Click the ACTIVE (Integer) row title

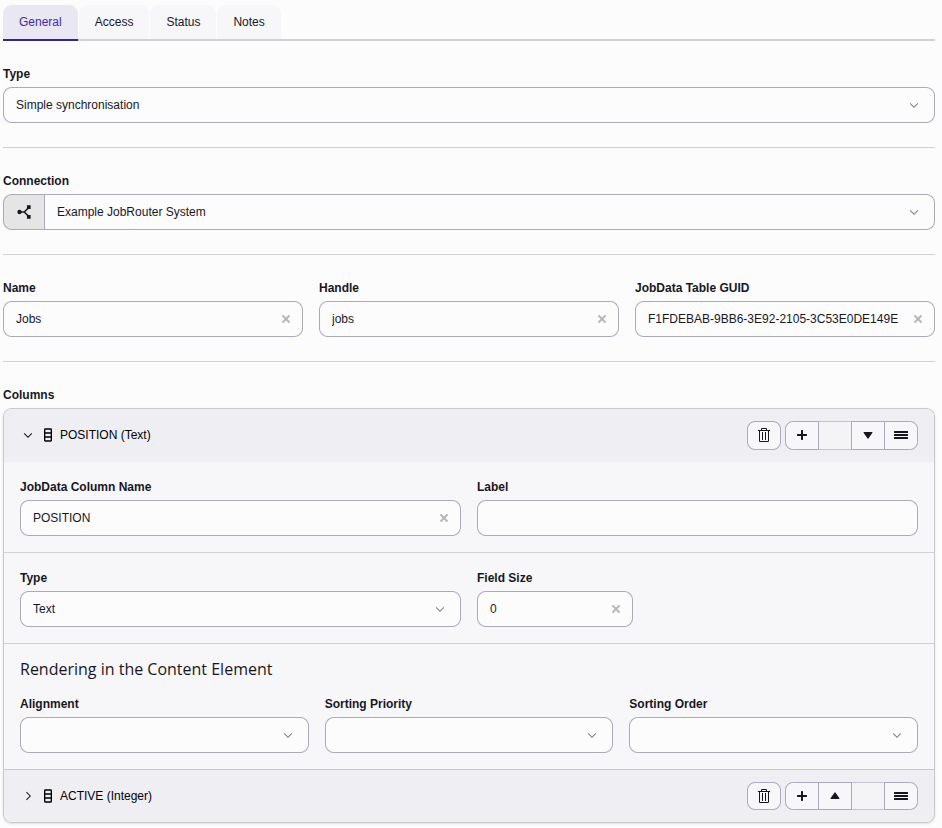pyautogui.click(x=106, y=796)
